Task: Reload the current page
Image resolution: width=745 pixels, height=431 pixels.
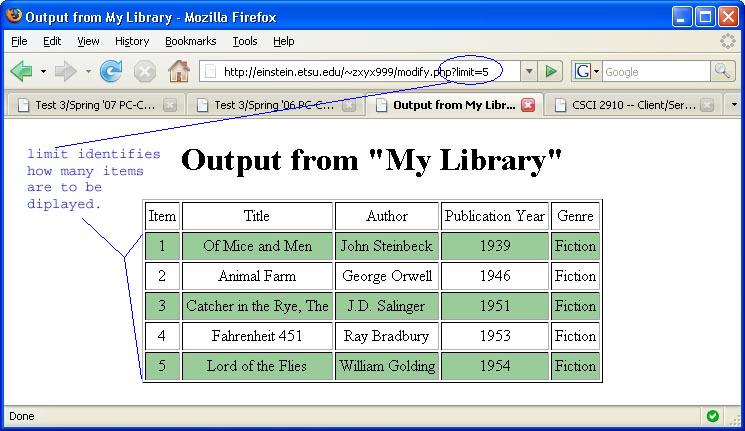Action: (x=111, y=72)
